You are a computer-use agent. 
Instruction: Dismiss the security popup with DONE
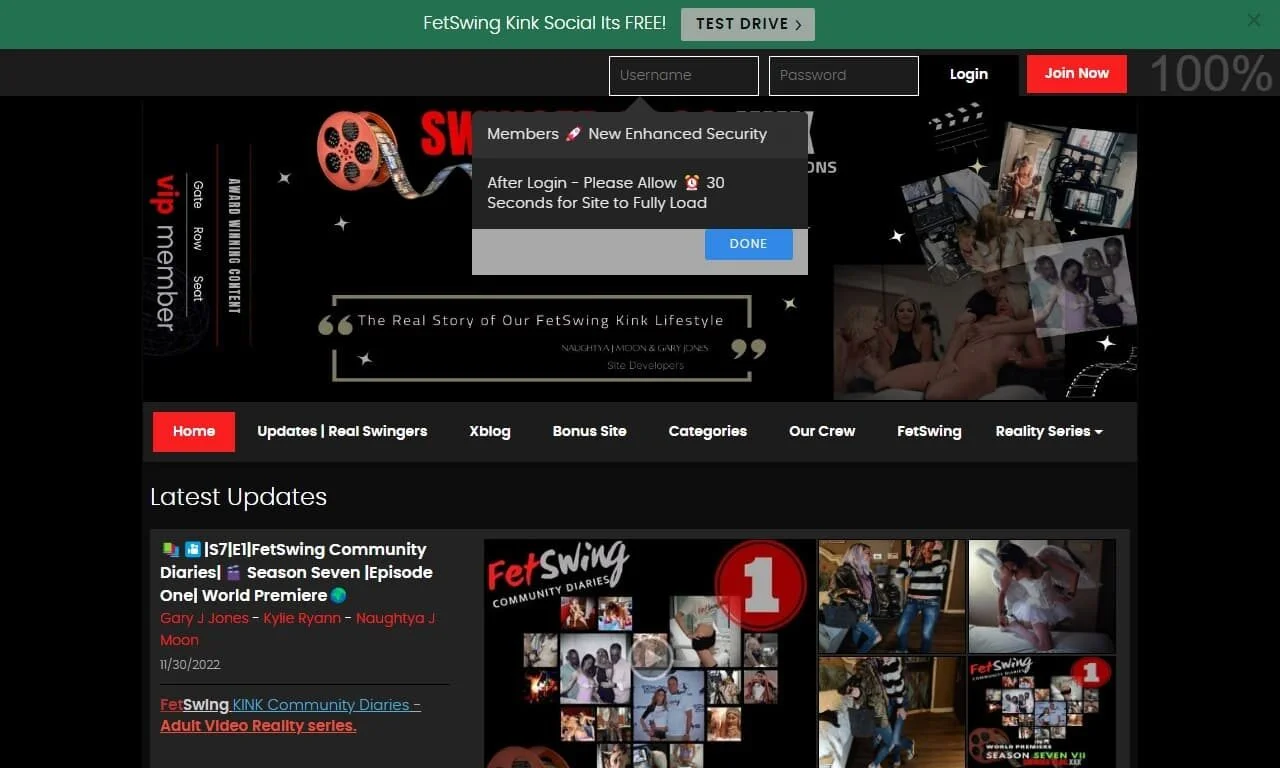click(749, 244)
